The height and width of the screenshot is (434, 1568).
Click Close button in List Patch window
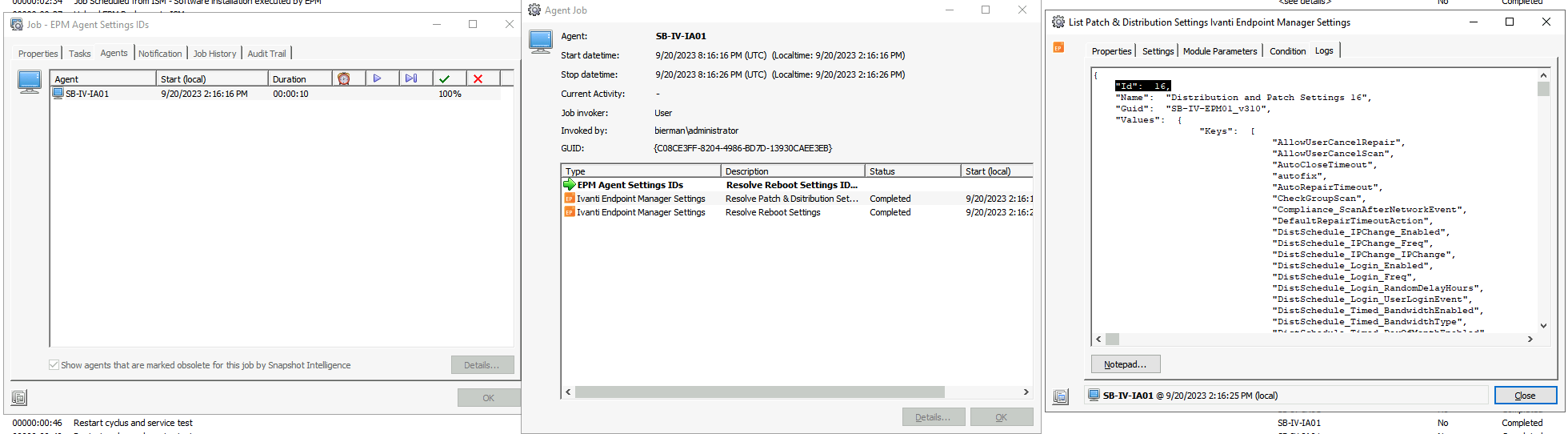click(x=1526, y=396)
